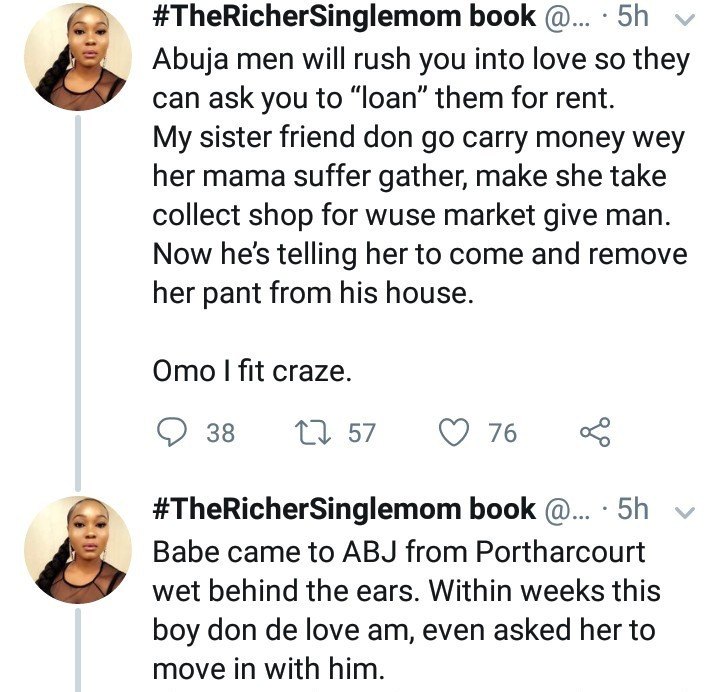Expand the options chevron on the second tweet
The image size is (720, 692).
tap(685, 512)
